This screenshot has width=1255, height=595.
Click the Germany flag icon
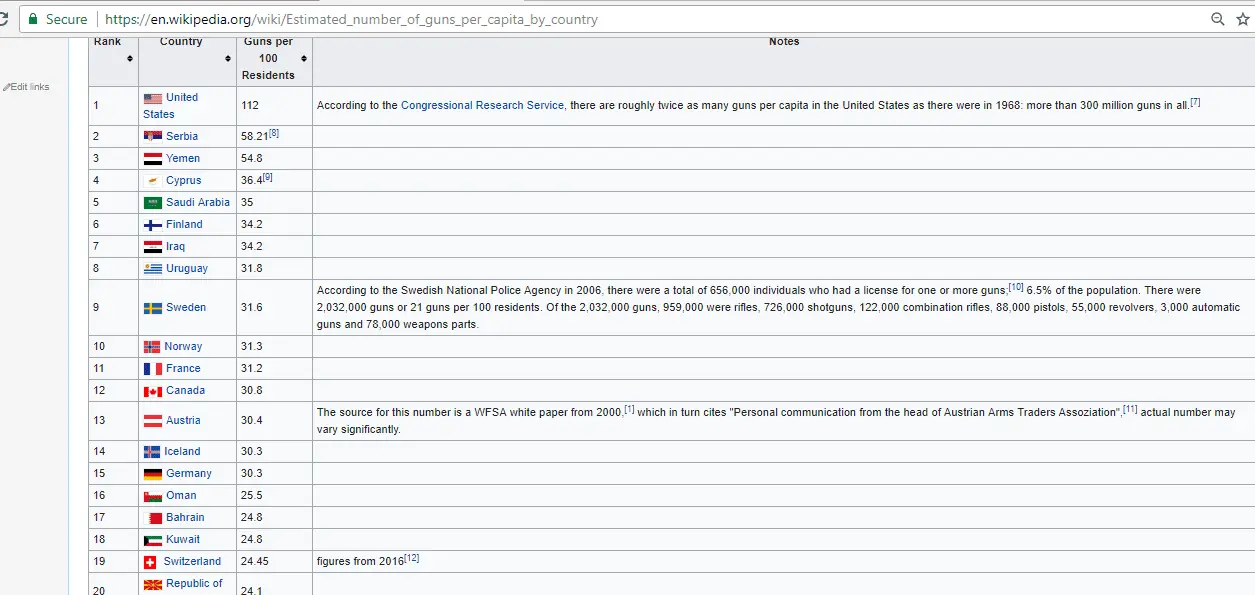[152, 474]
